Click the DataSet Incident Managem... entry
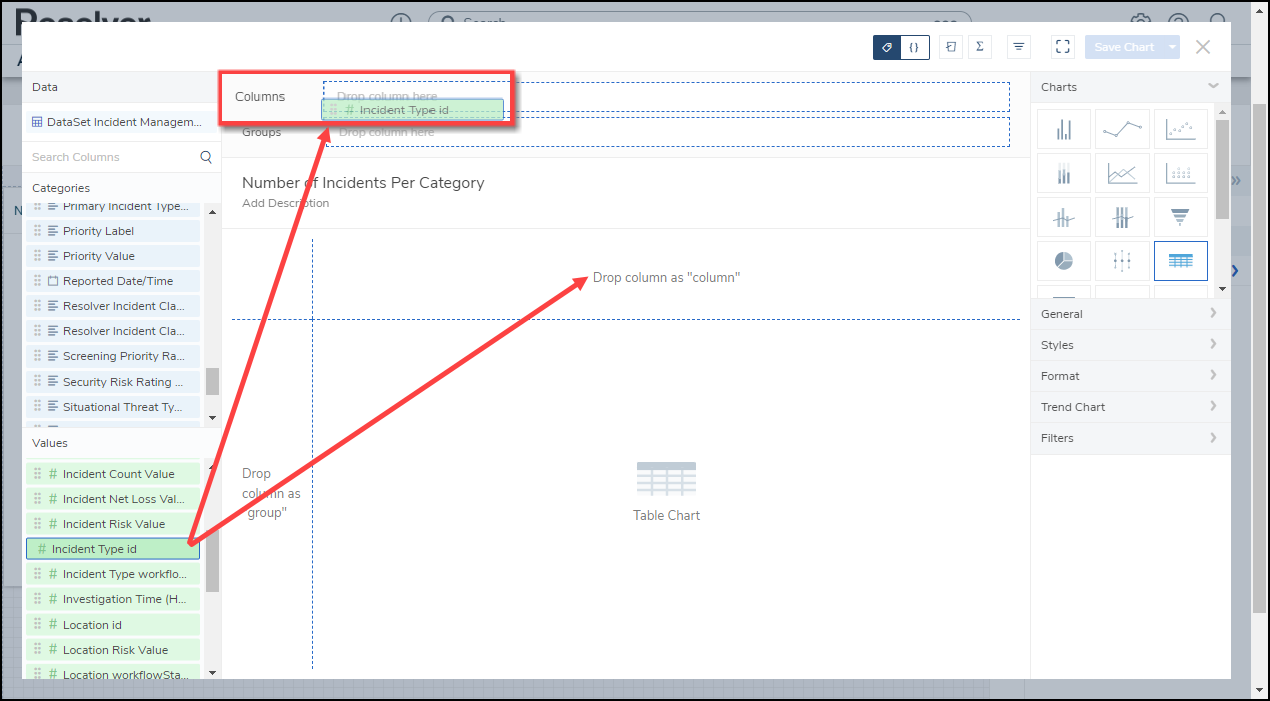Screen dimensions: 1270x701 [x=122, y=122]
